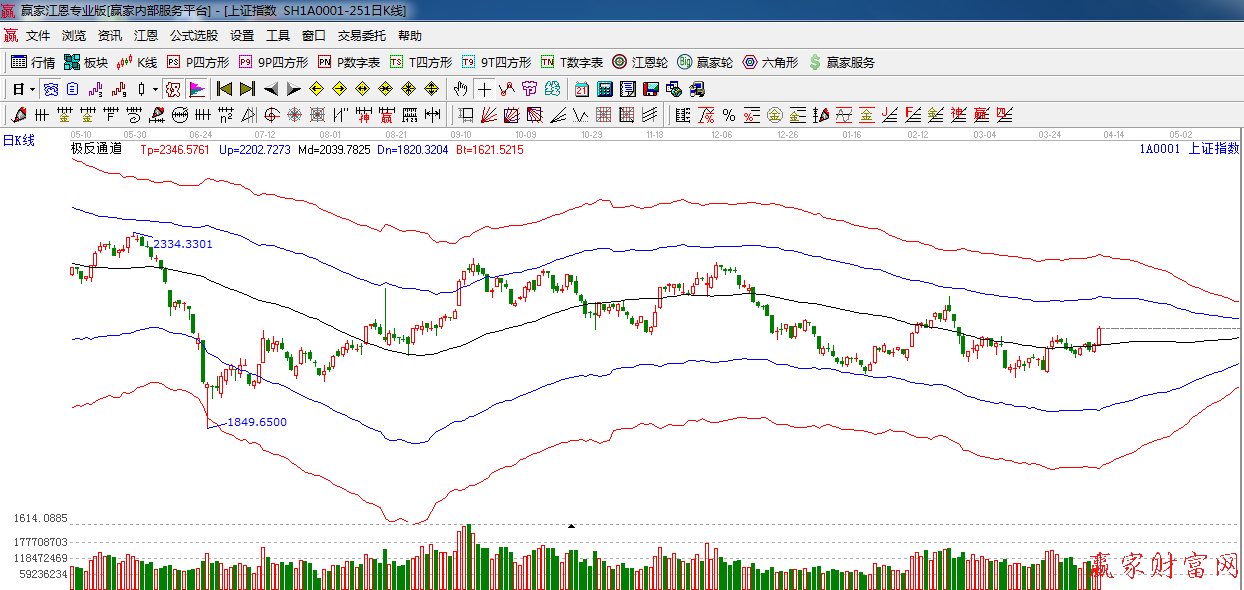Click the 日K线 label above the chart
The height and width of the screenshot is (590, 1244).
click(18, 140)
